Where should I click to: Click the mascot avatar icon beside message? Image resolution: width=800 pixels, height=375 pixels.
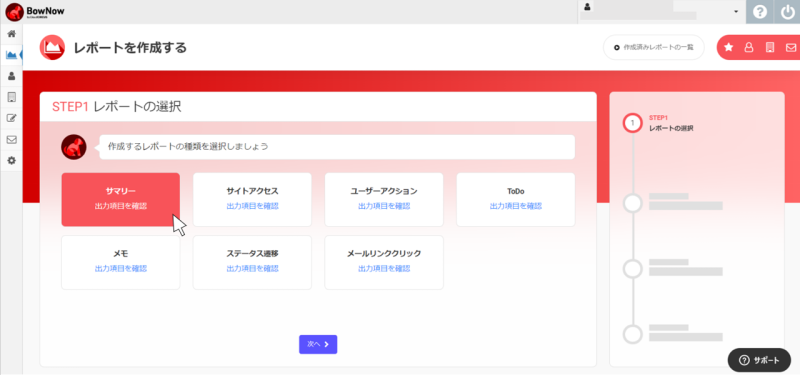pyautogui.click(x=73, y=147)
